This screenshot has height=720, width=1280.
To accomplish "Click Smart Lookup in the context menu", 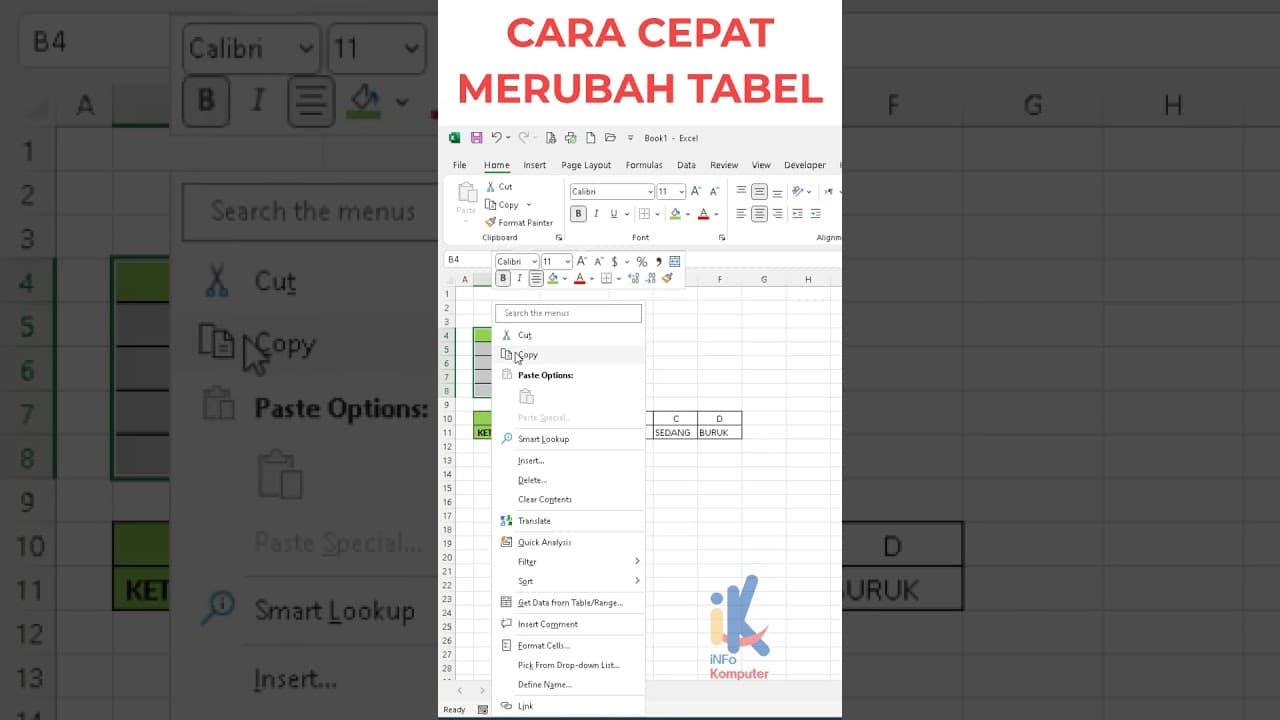I will point(569,439).
